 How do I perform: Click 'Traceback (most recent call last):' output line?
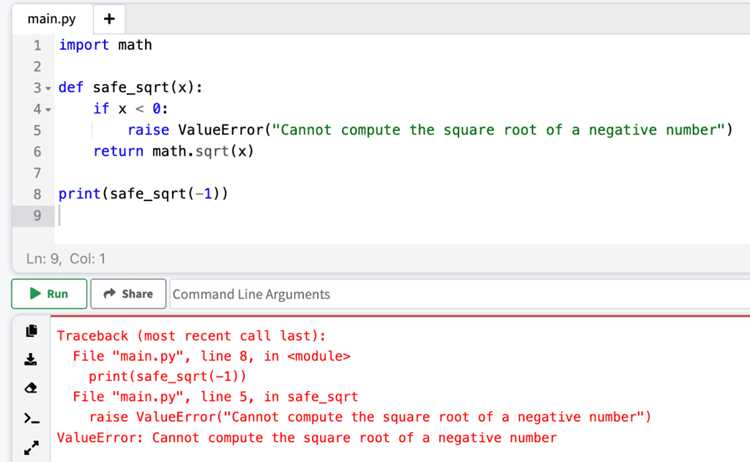191,336
